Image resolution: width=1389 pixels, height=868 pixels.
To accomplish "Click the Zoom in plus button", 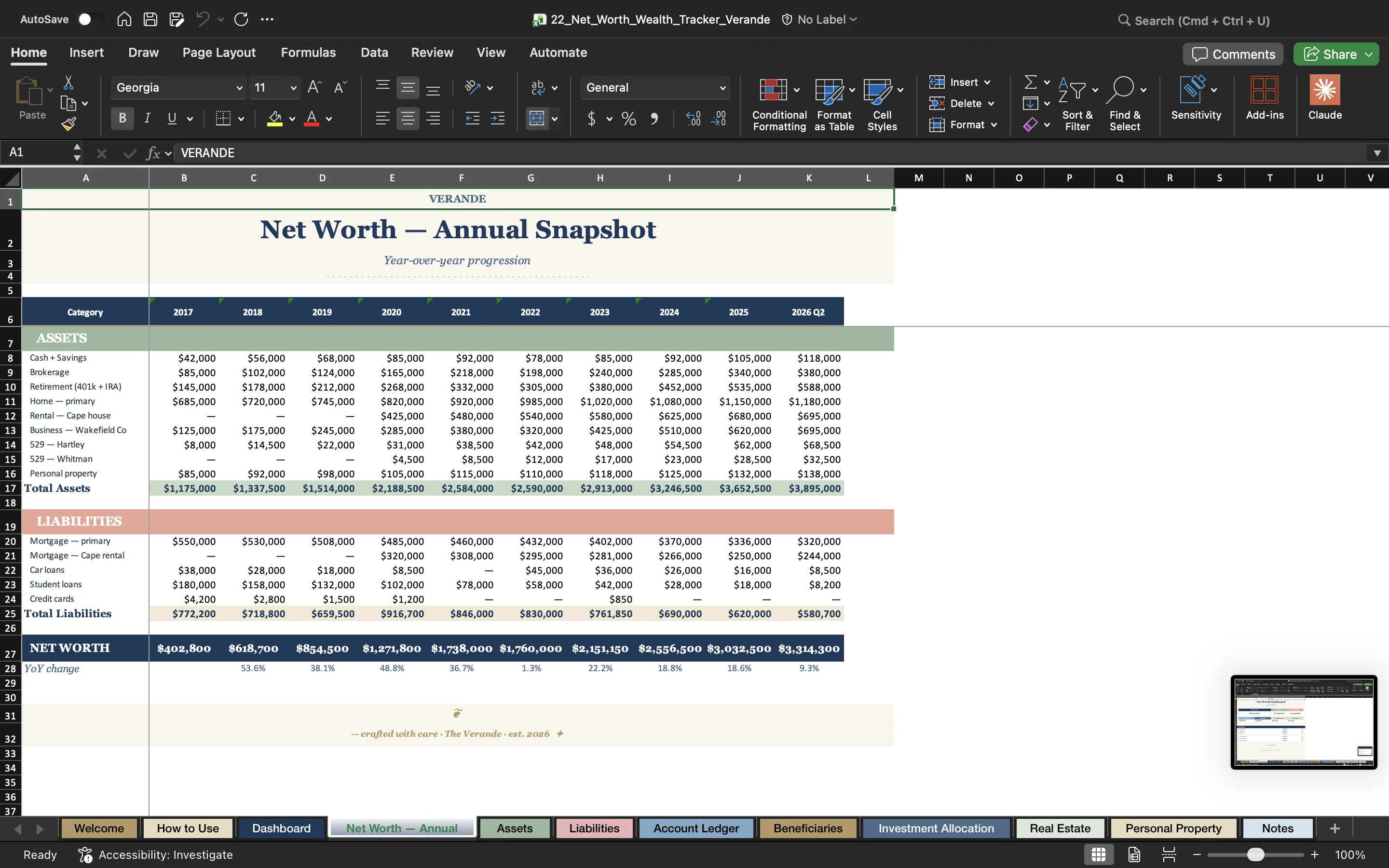I will tap(1314, 855).
